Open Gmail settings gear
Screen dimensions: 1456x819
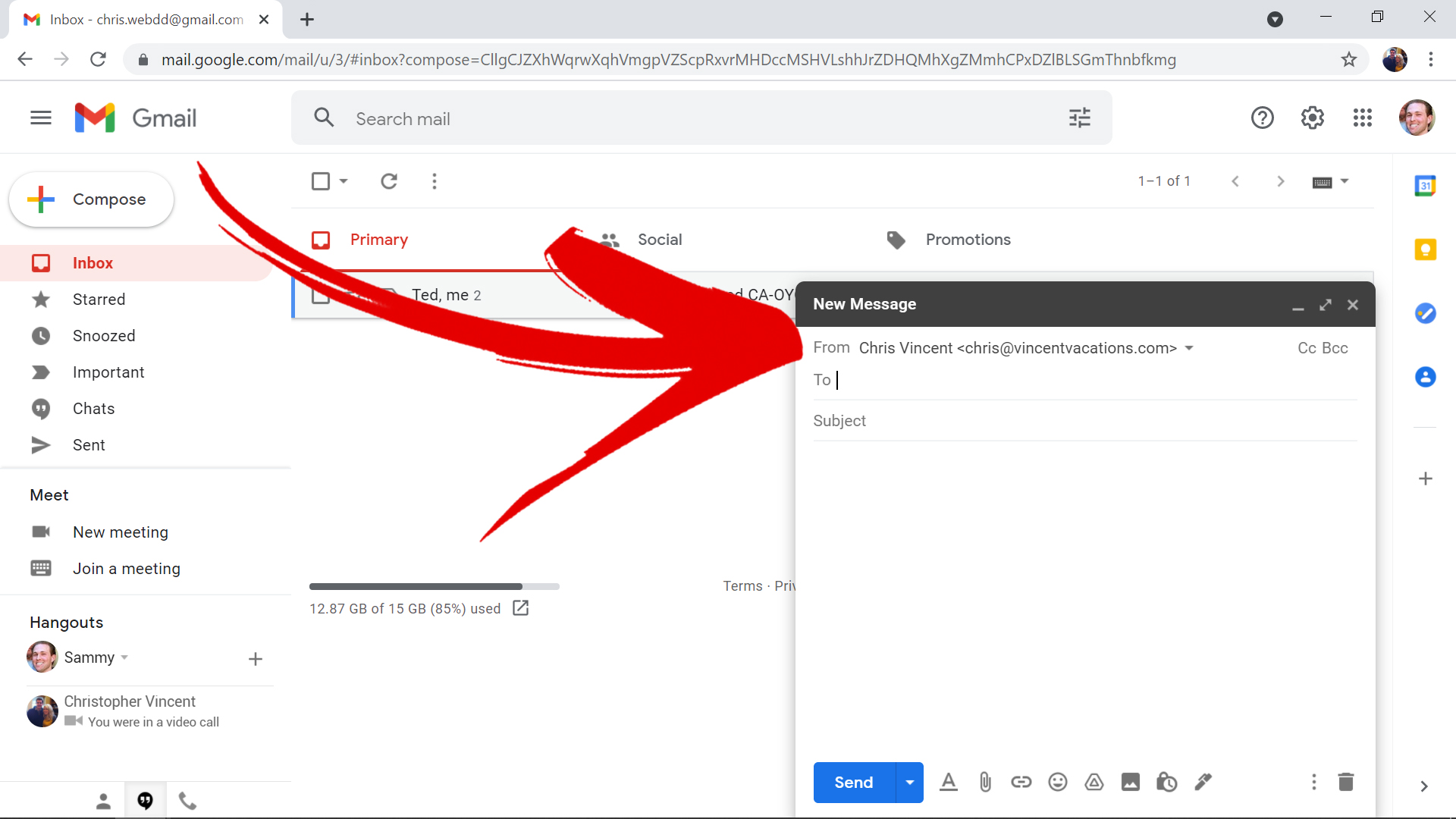click(1313, 118)
